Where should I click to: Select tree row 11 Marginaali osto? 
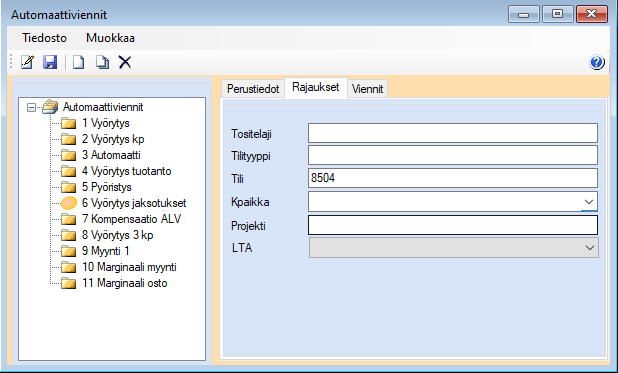coord(125,283)
